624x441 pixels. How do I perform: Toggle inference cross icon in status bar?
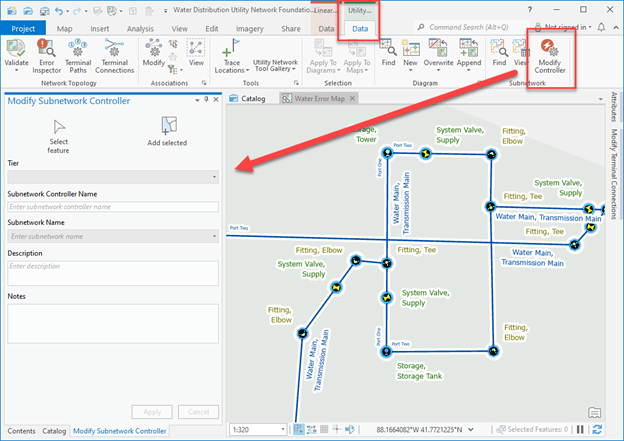click(x=337, y=429)
